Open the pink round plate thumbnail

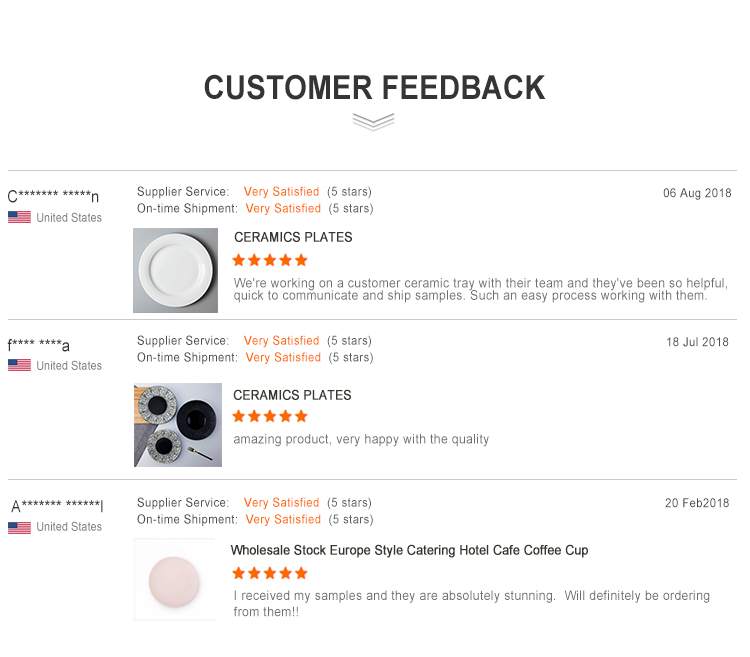(175, 580)
